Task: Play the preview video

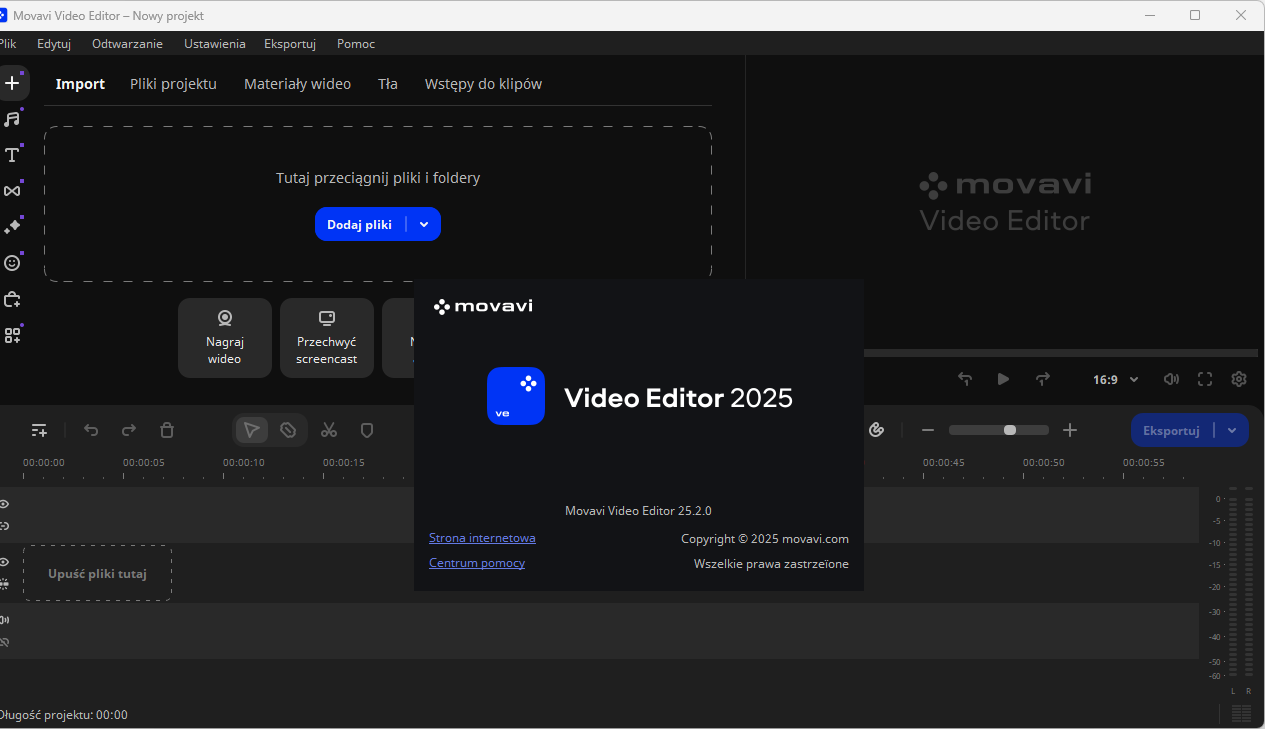Action: point(1003,379)
